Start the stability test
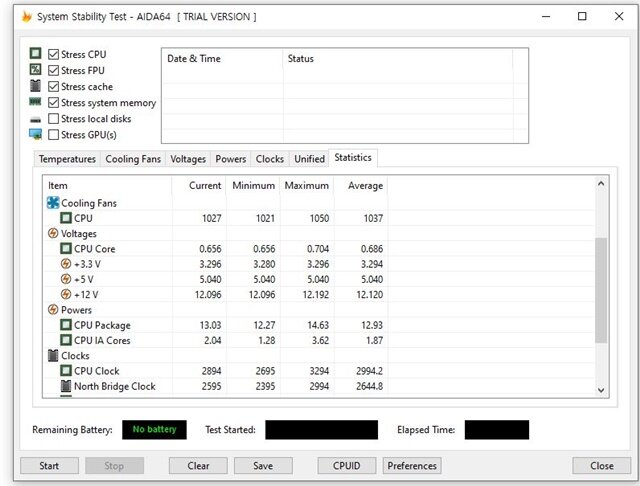 (49, 466)
